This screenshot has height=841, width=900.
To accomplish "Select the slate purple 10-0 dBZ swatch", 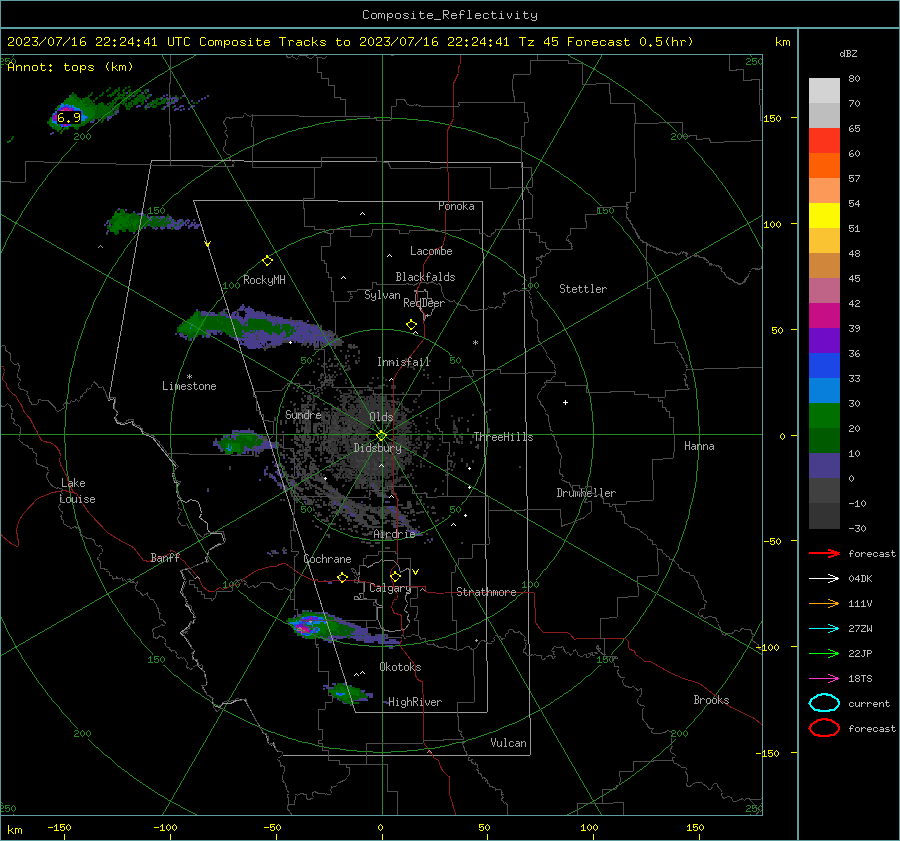I will point(824,466).
